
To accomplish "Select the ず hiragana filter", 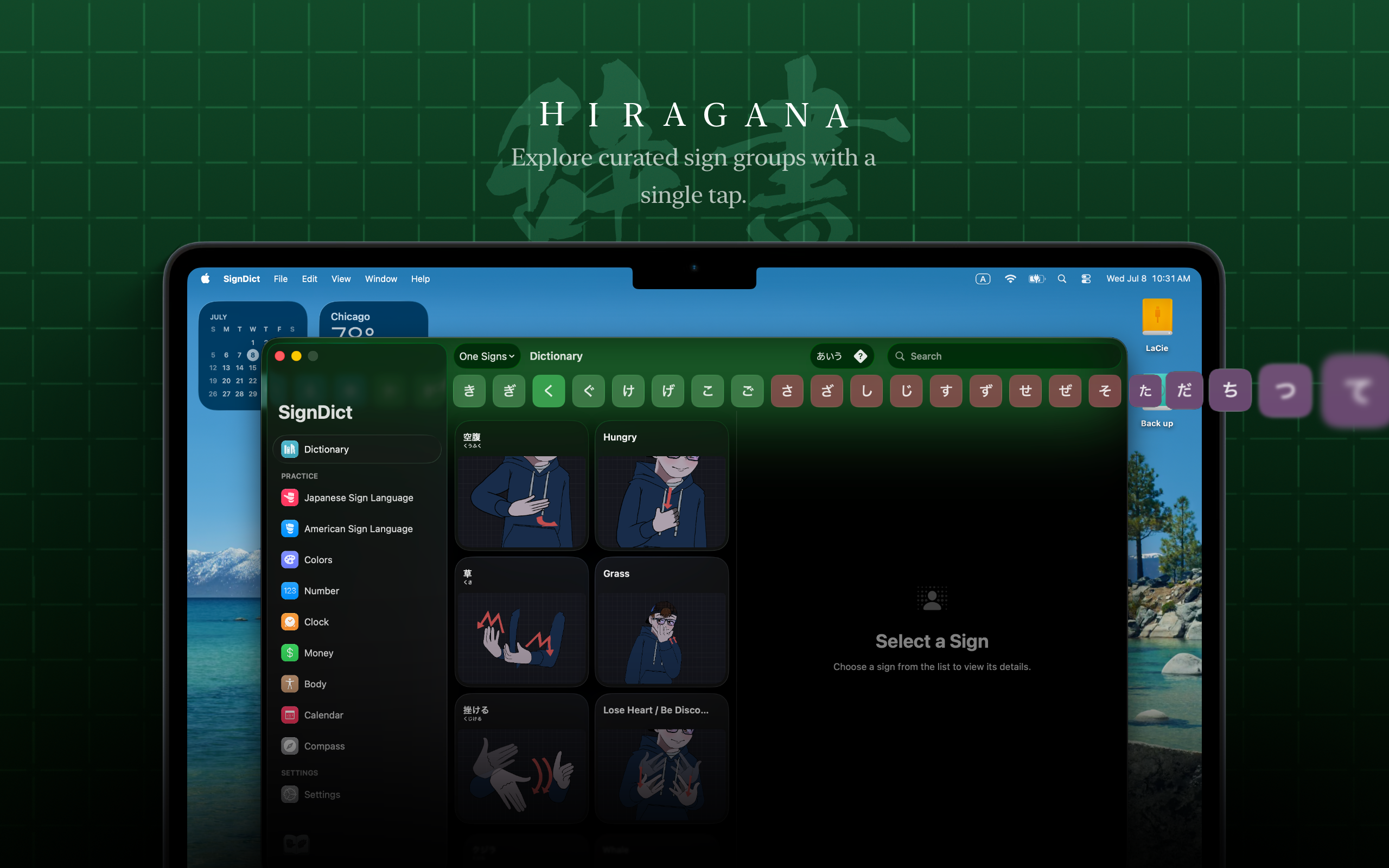I will (986, 391).
